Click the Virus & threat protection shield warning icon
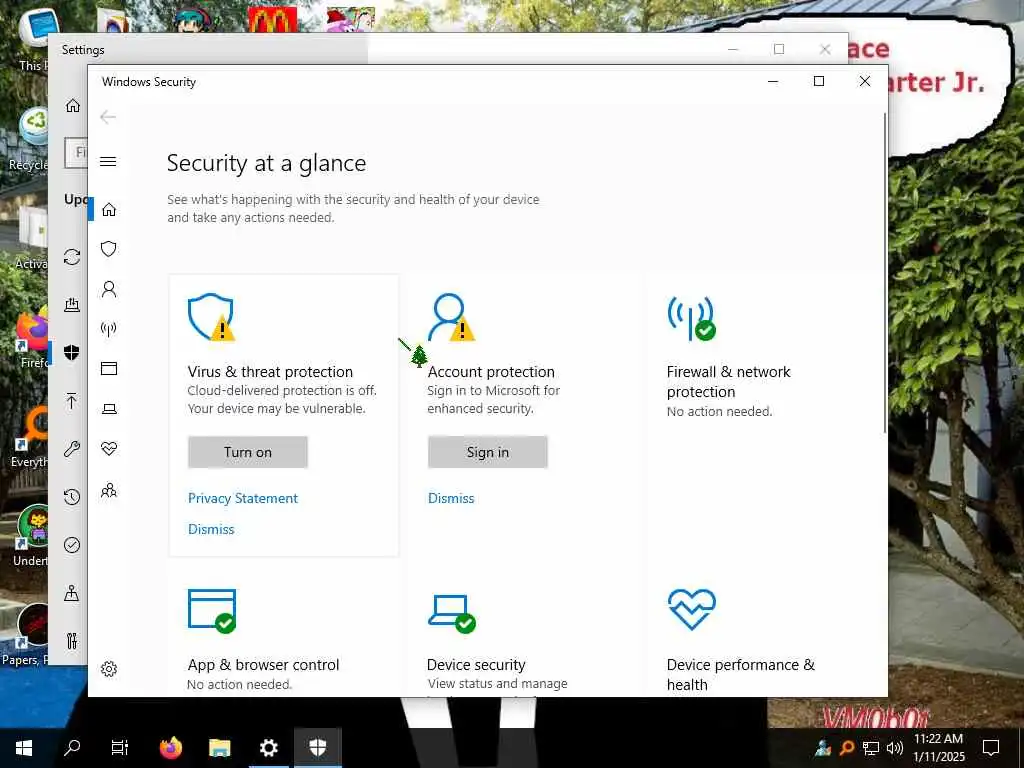Viewport: 1024px width, 768px height. [x=211, y=317]
